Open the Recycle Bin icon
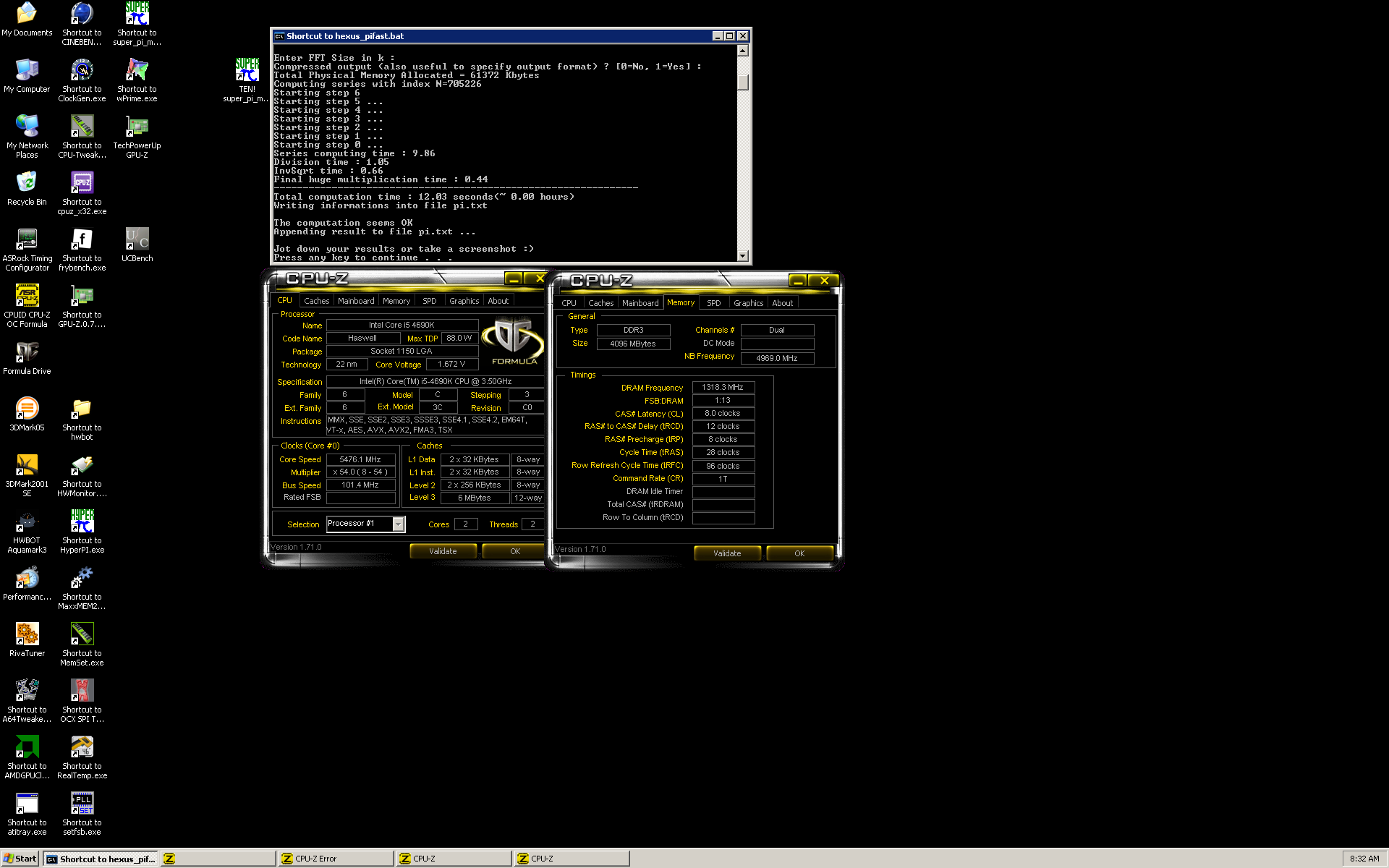The height and width of the screenshot is (868, 1389). [x=27, y=189]
